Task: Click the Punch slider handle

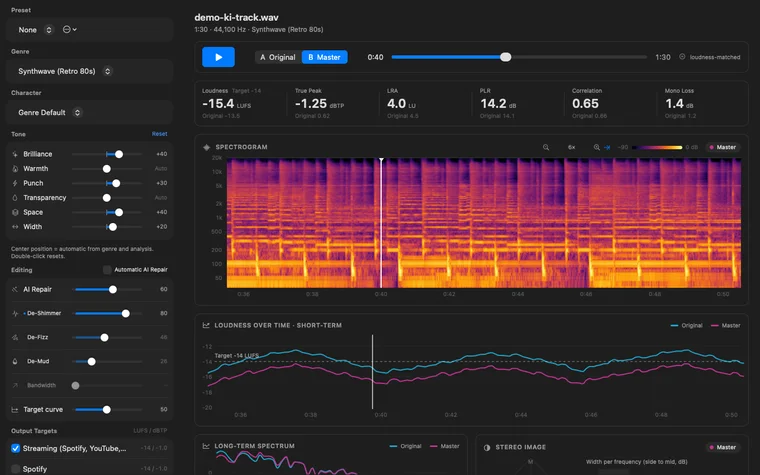Action: pyautogui.click(x=116, y=183)
